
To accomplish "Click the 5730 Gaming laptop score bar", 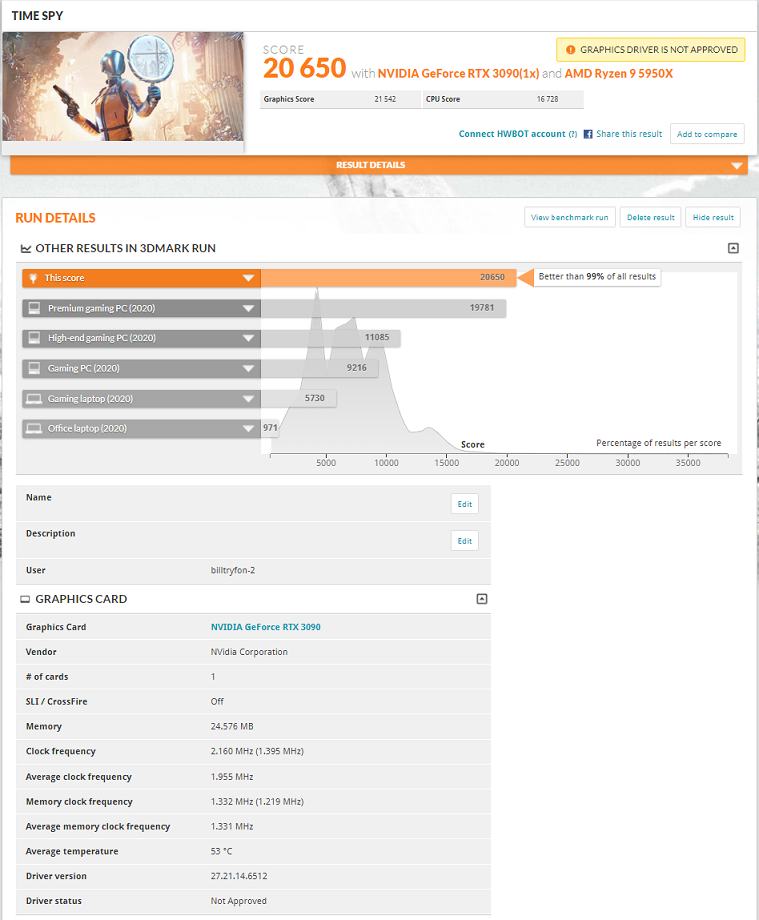I will pos(299,398).
